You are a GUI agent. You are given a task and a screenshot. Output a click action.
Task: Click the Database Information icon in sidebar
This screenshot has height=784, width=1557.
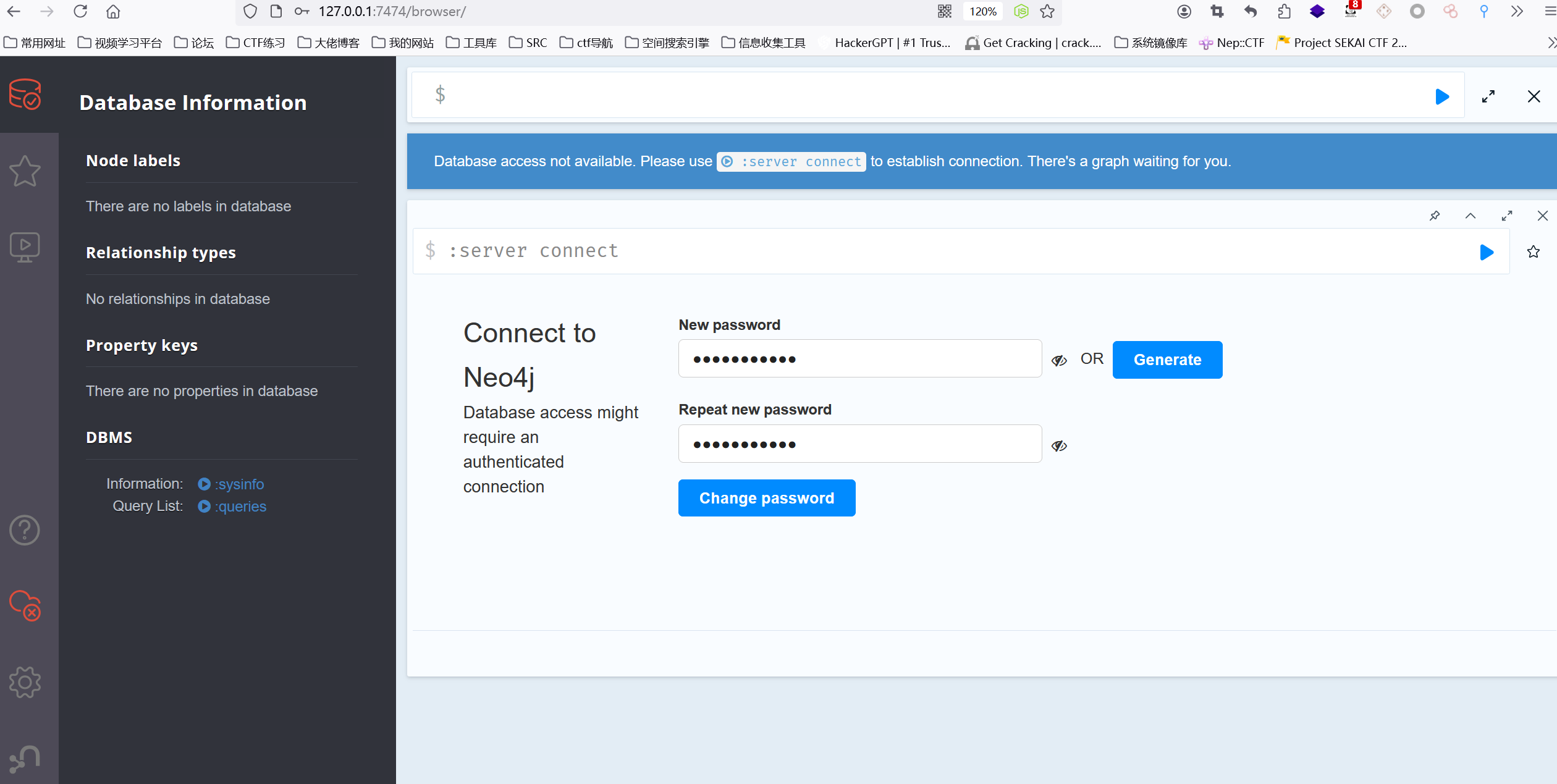pyautogui.click(x=25, y=95)
